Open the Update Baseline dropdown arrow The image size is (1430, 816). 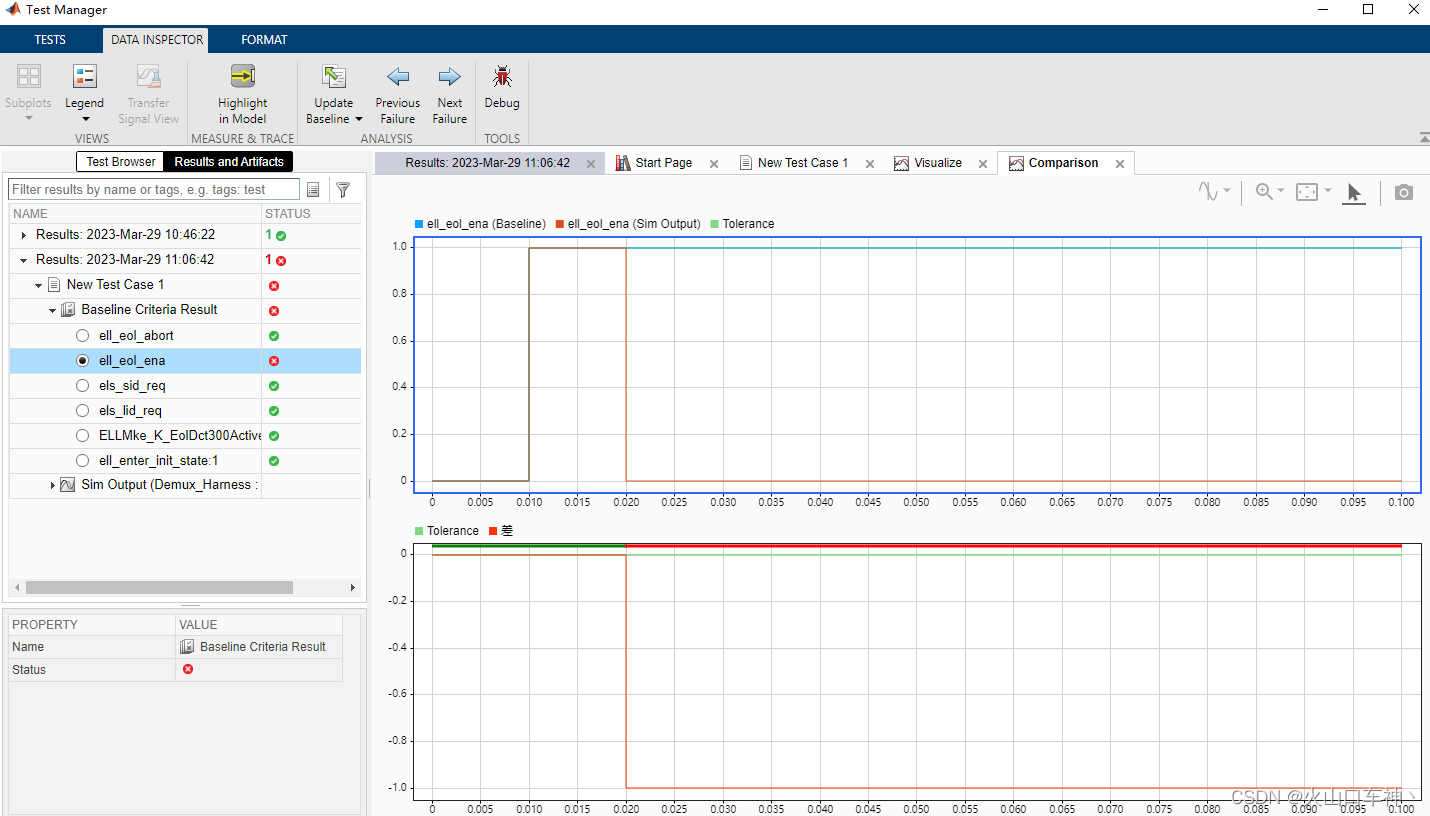[358, 119]
